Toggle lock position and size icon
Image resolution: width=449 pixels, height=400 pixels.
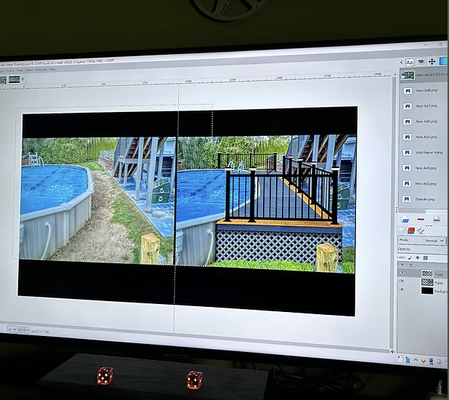coord(418,258)
